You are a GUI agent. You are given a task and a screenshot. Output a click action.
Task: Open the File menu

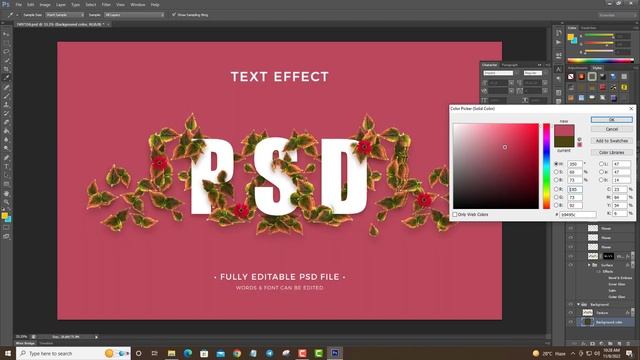pos(18,4)
